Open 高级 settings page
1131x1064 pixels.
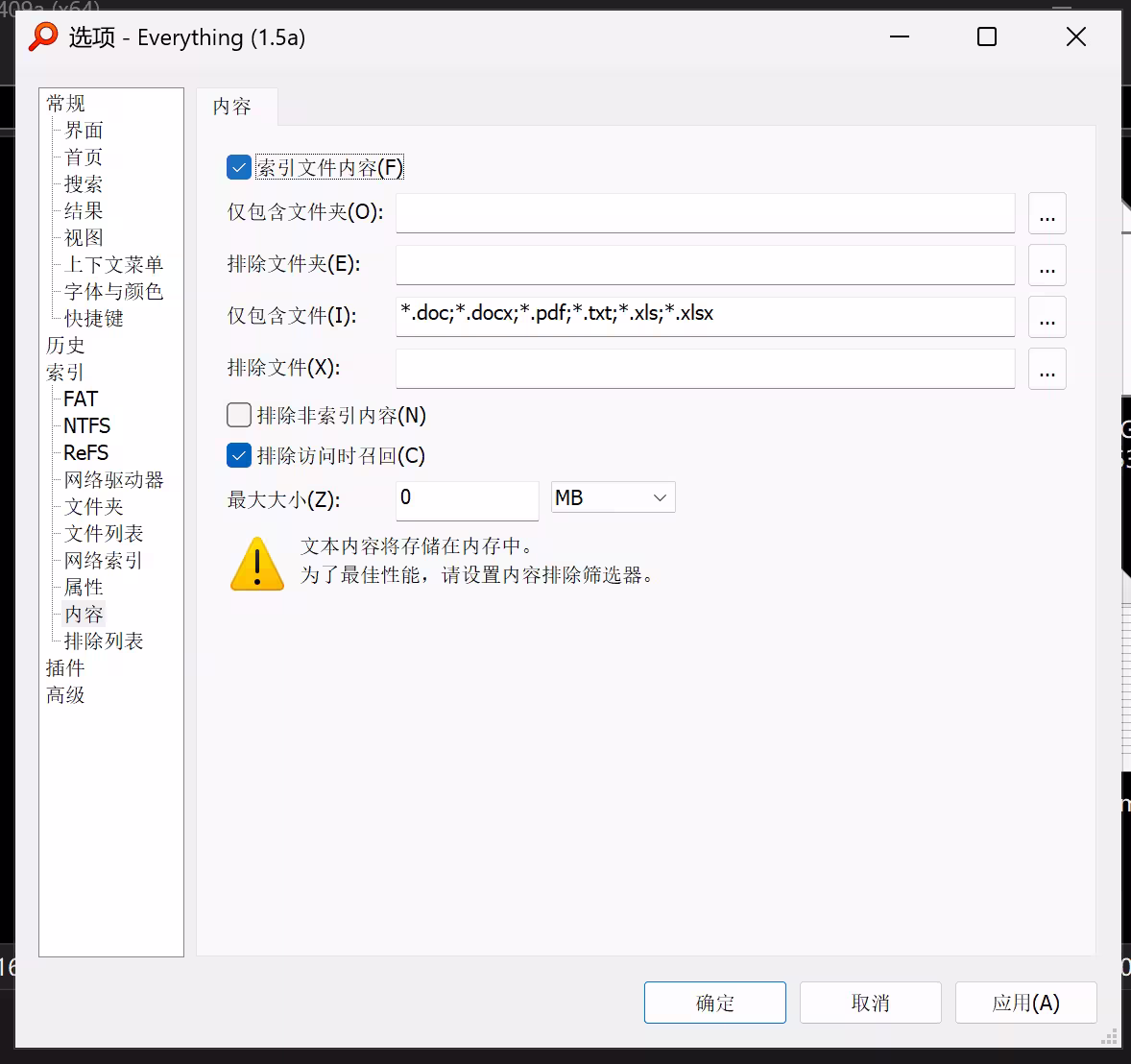(x=65, y=695)
